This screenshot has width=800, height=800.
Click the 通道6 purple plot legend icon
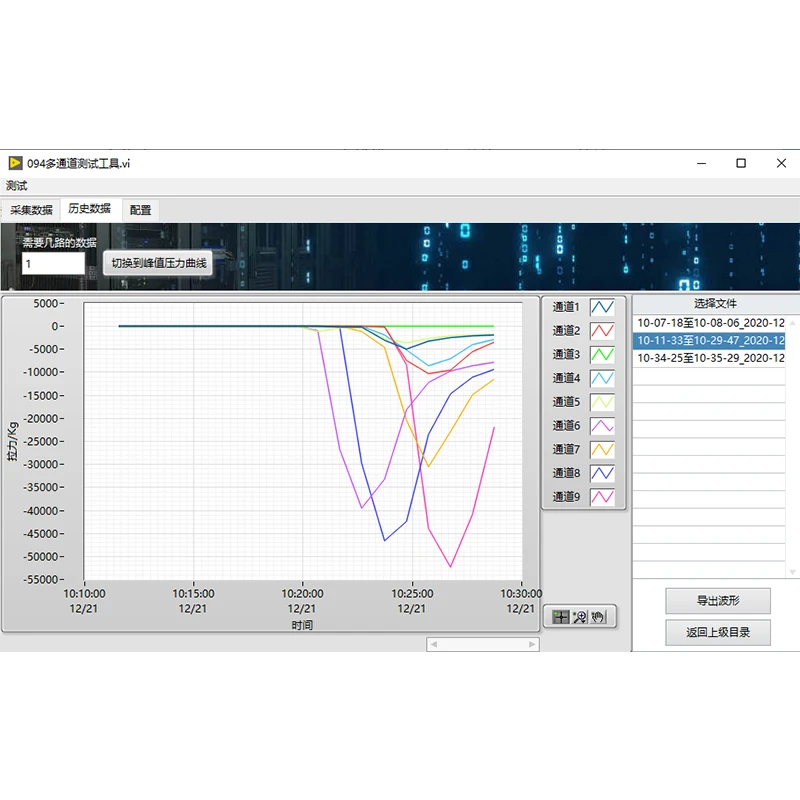602,426
